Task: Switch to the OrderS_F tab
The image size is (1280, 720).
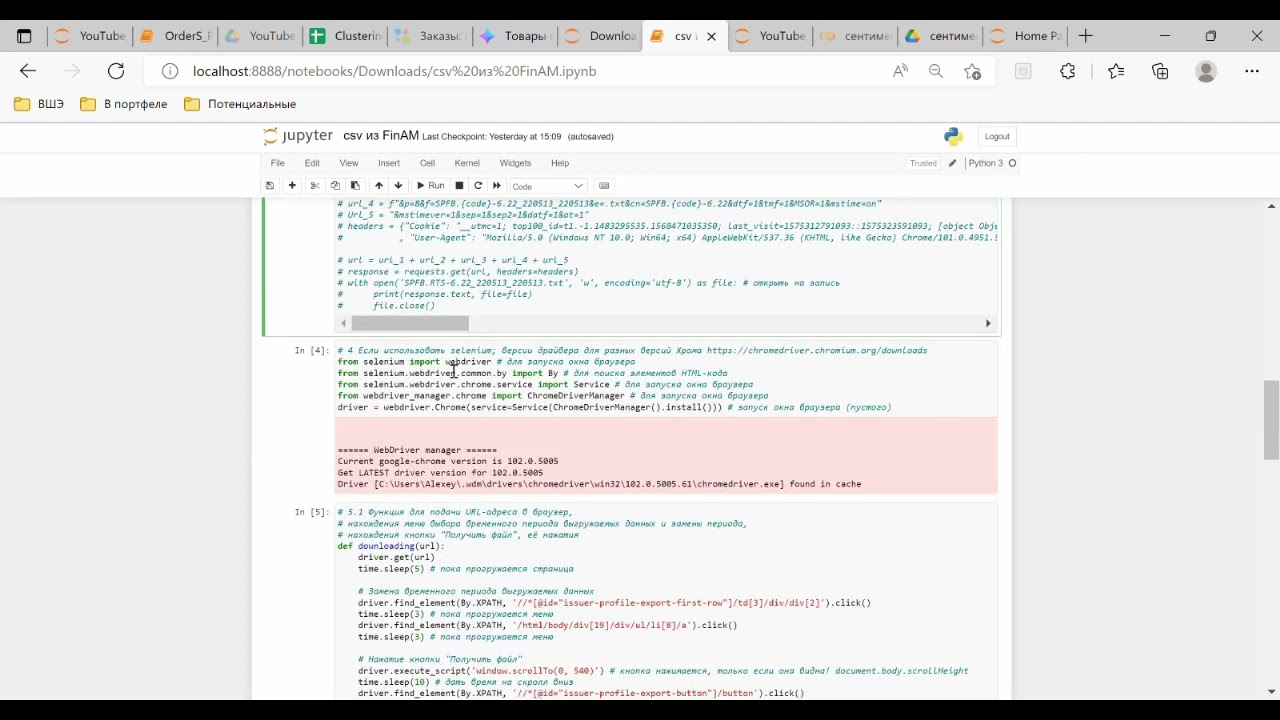Action: [175, 36]
